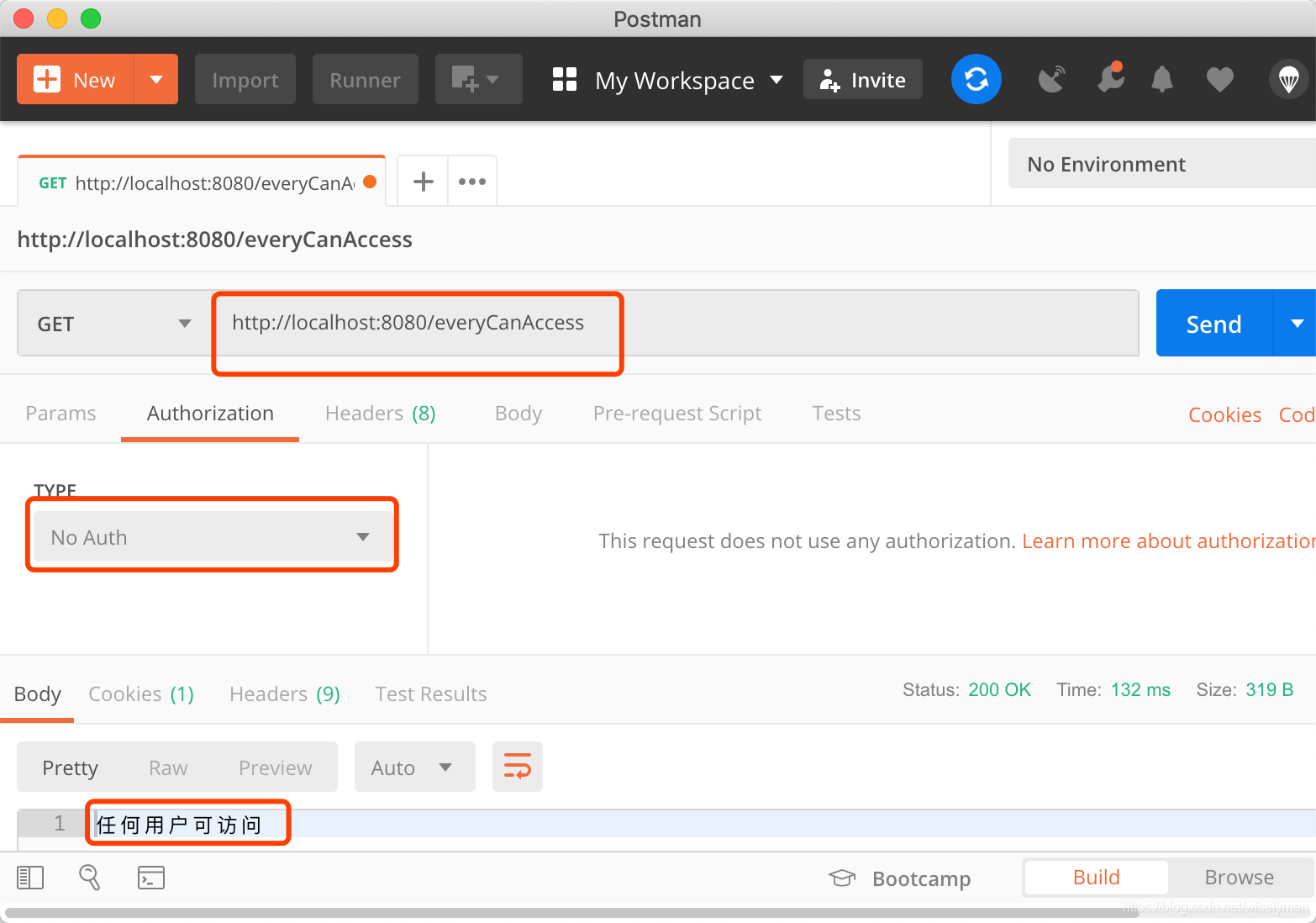Click the 132 ms response time
Viewport: 1316px width, 923px height.
coord(1140,690)
